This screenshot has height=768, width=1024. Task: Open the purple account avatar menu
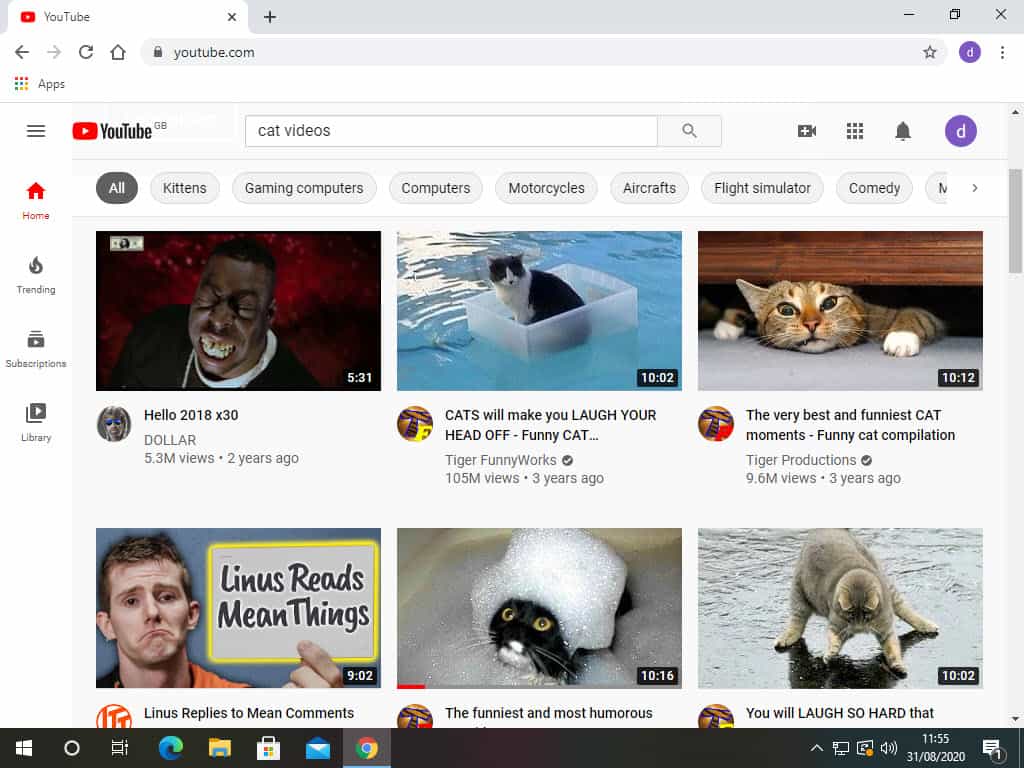(961, 131)
